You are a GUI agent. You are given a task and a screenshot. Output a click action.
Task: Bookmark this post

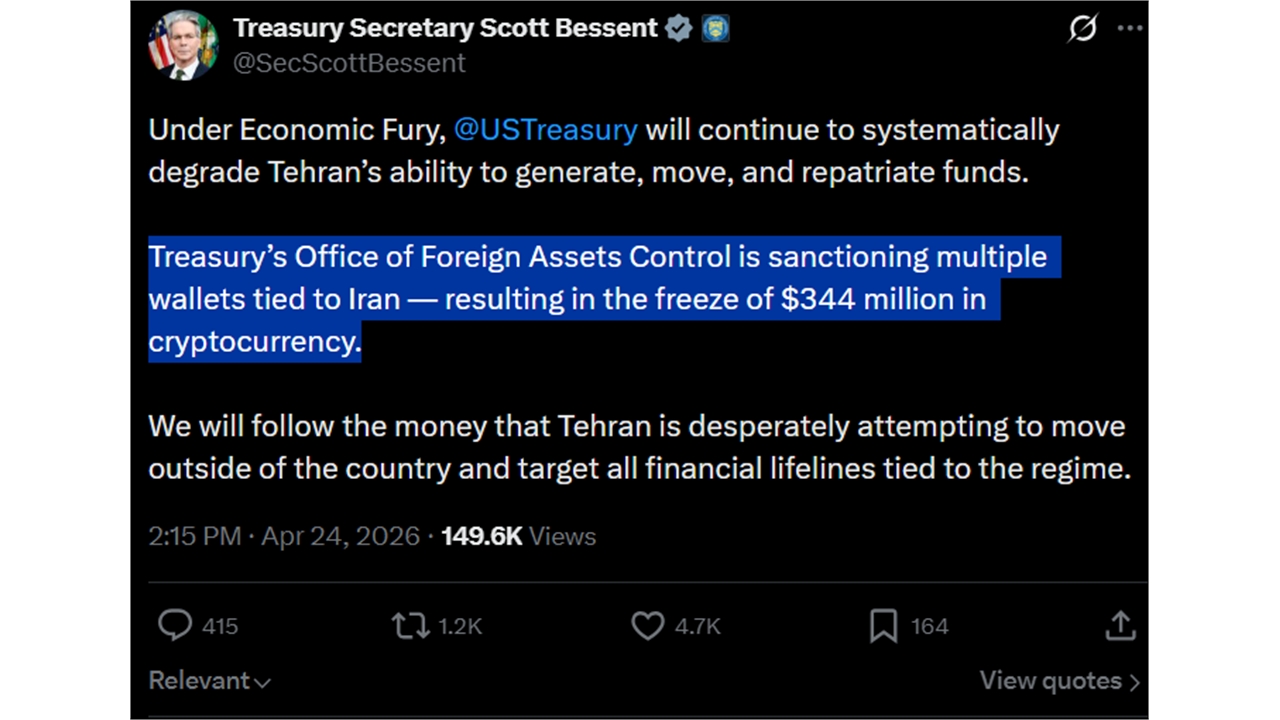[x=883, y=626]
